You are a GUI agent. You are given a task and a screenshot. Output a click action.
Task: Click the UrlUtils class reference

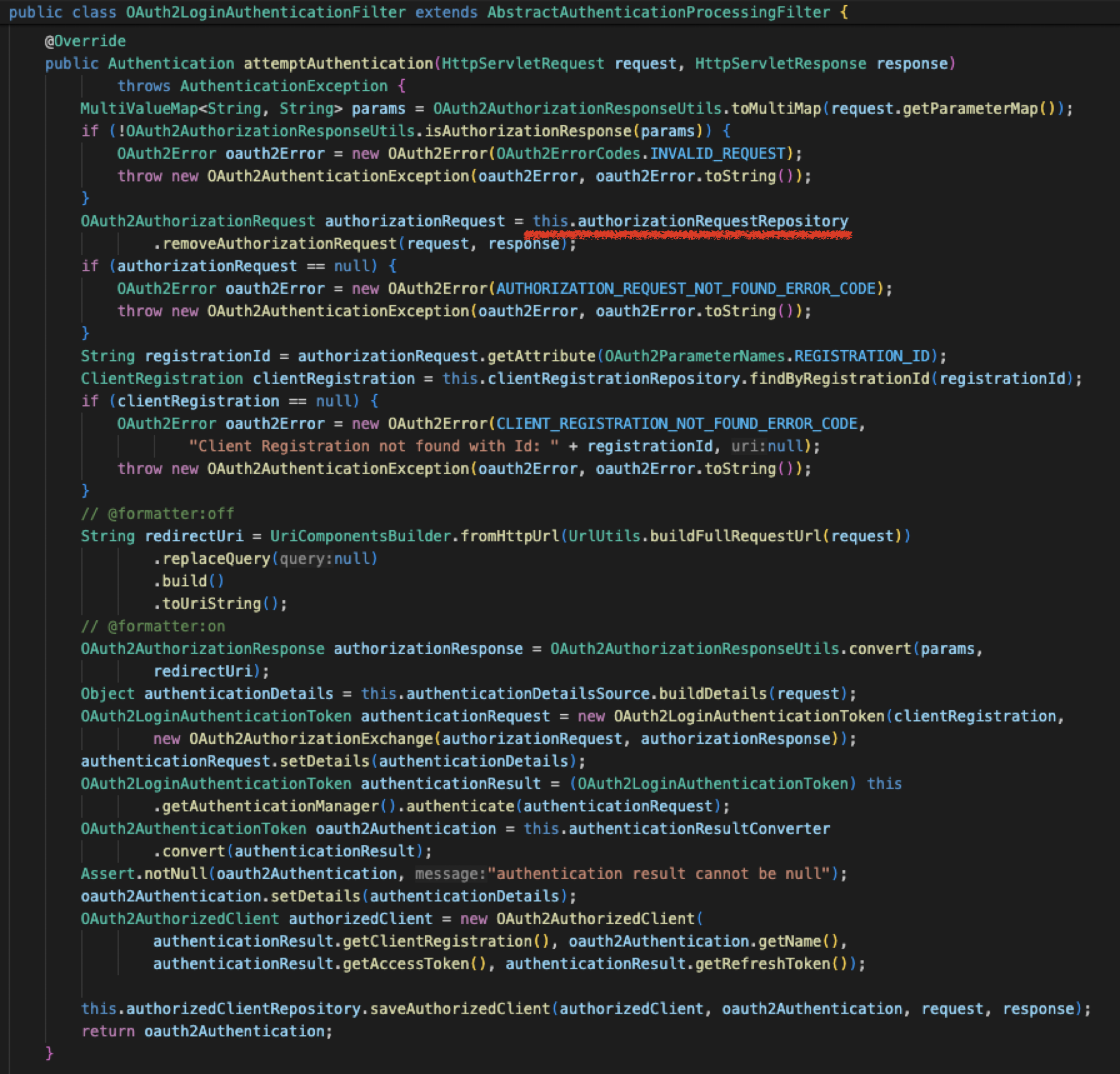click(604, 536)
